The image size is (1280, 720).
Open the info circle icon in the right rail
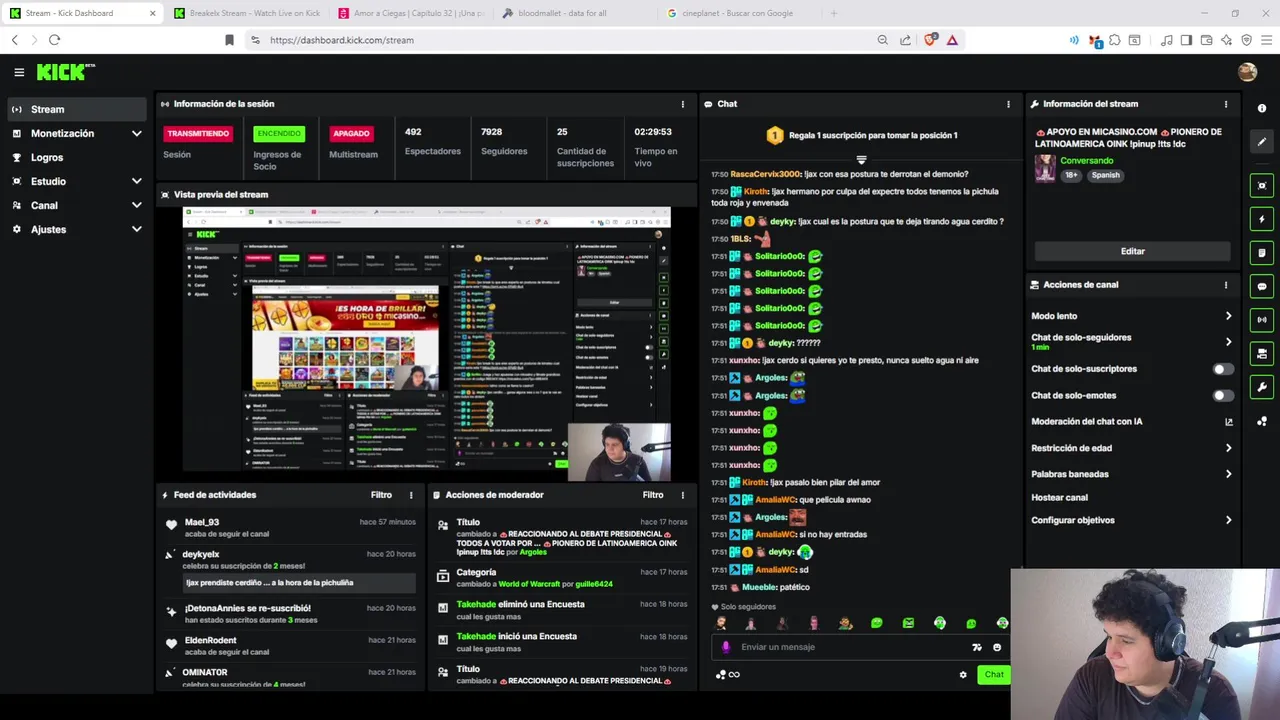tap(1262, 108)
